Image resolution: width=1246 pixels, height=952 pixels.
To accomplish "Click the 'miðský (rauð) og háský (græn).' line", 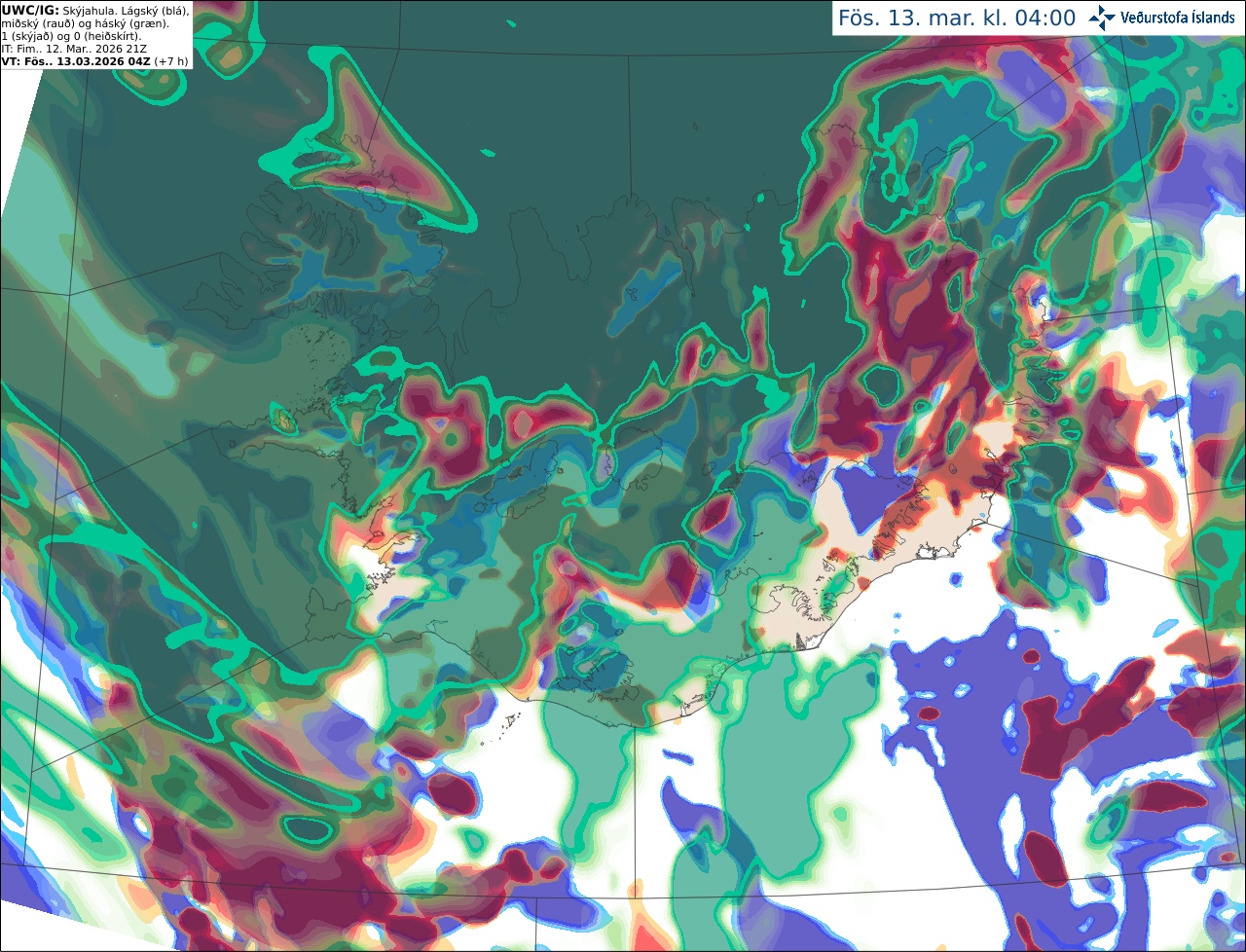I will tap(85, 23).
